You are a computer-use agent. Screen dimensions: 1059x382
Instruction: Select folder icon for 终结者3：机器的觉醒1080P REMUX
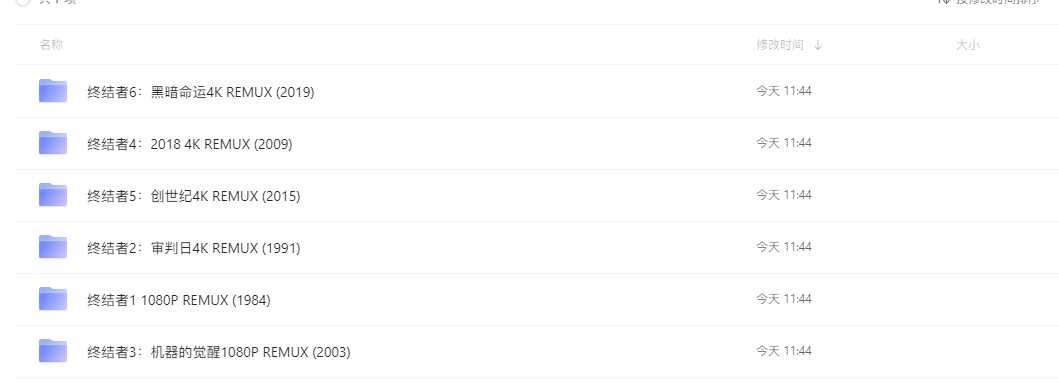pos(53,351)
